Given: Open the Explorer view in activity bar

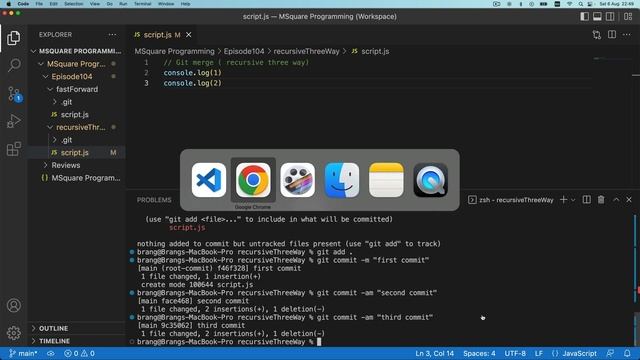Looking at the screenshot, I should [13, 38].
